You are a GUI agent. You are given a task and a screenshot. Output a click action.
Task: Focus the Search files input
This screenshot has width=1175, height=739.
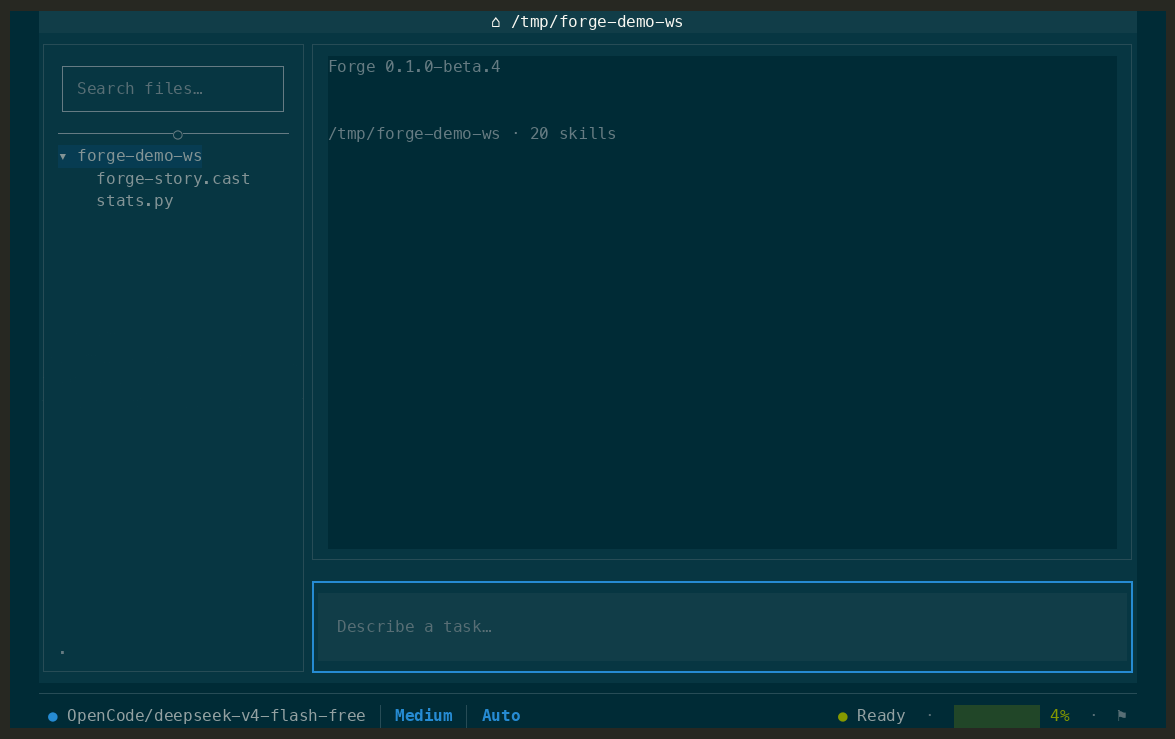172,88
